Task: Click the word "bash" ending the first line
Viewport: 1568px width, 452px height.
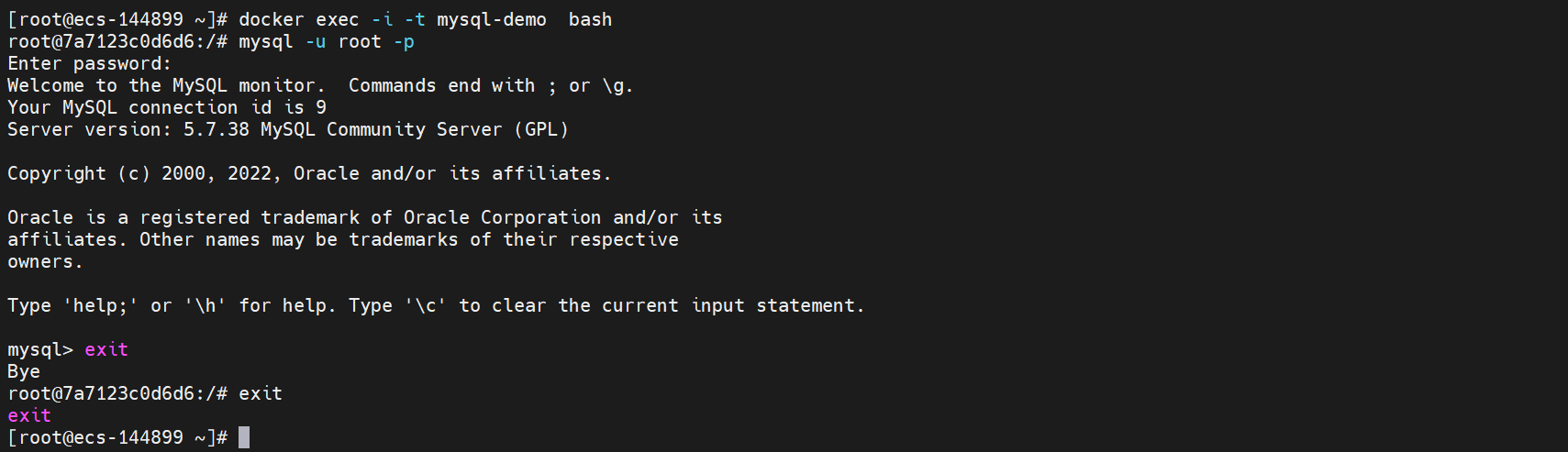Action: [x=590, y=19]
